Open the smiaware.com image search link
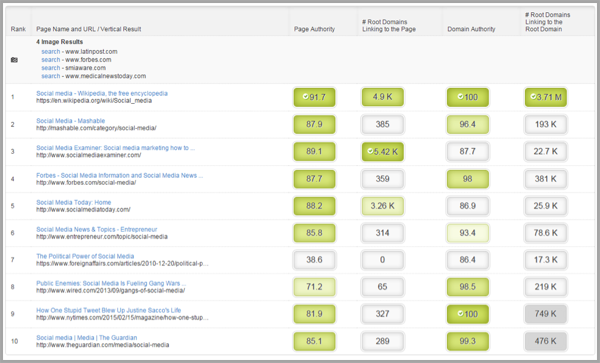The height and width of the screenshot is (363, 600). pyautogui.click(x=51, y=68)
